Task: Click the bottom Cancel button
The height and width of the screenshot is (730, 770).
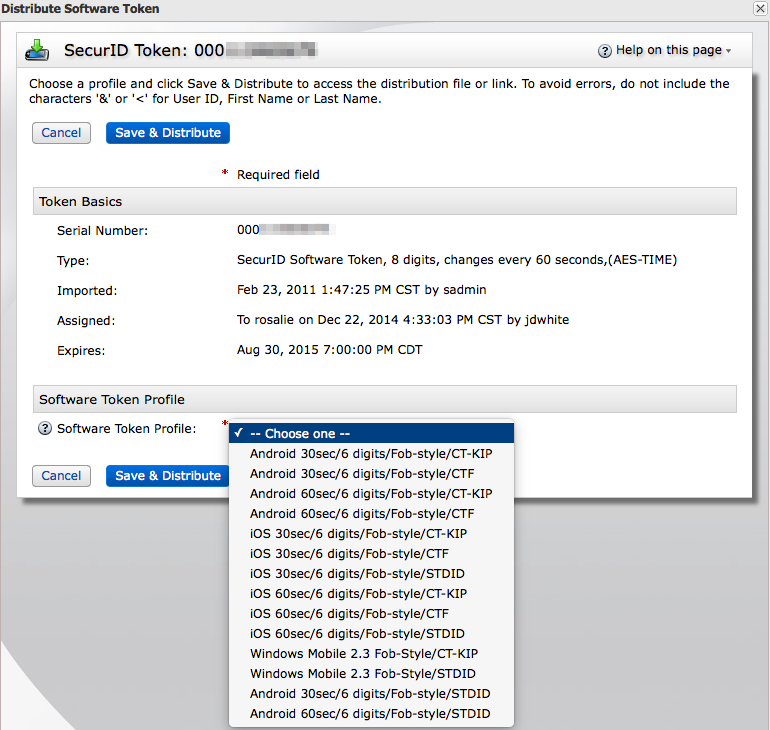Action: [x=61, y=476]
